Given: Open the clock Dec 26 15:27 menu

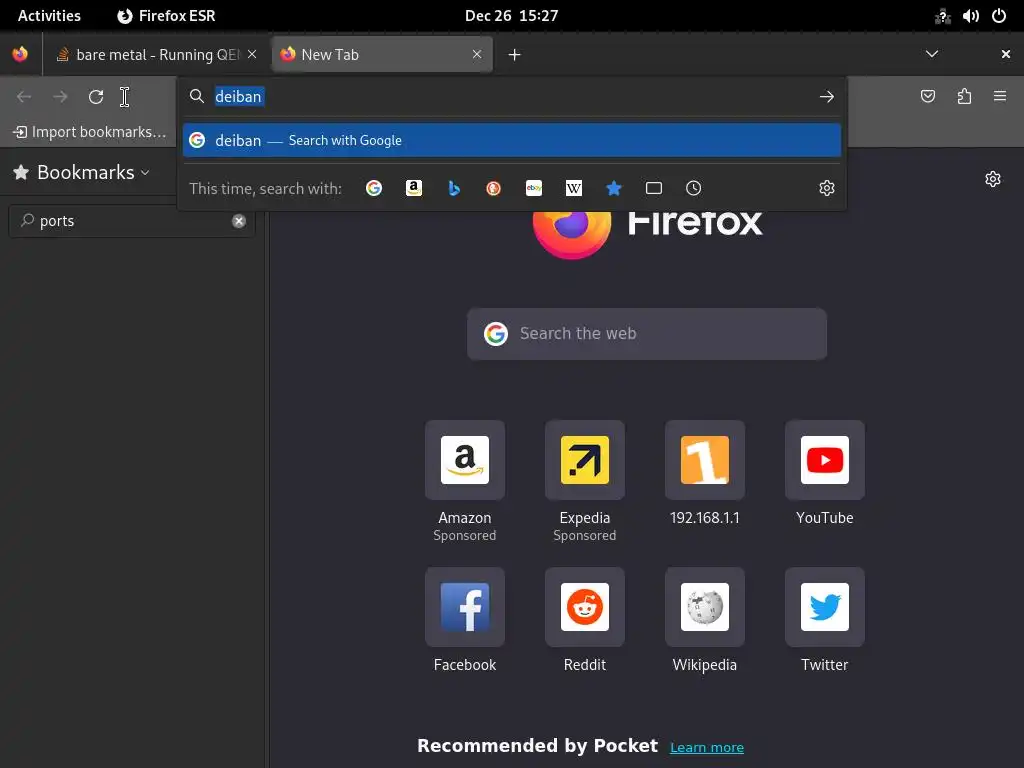Looking at the screenshot, I should pos(511,16).
